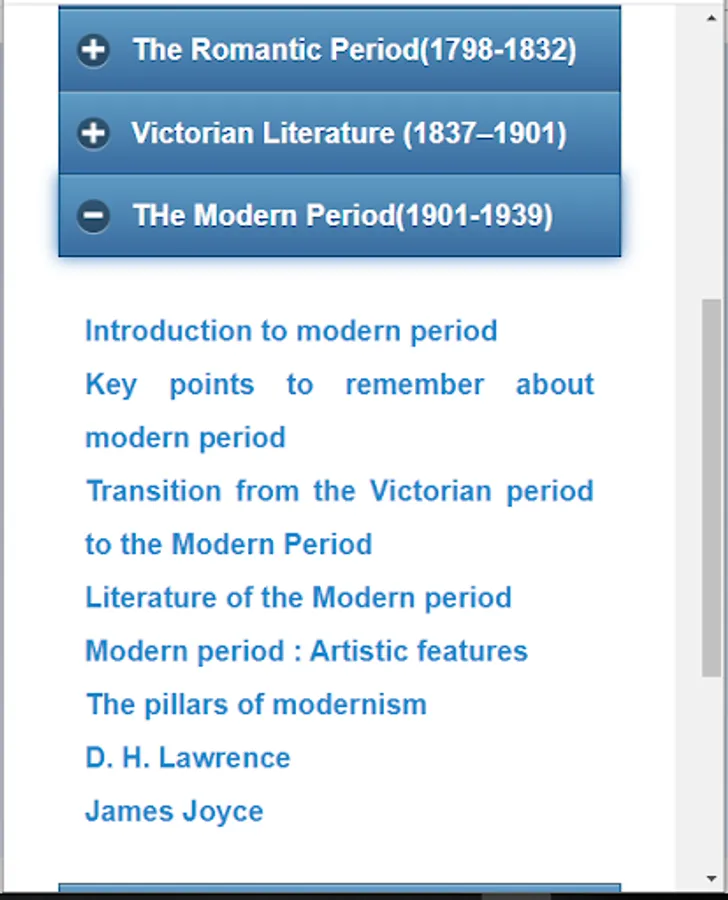Go to Literature of the Modern period
This screenshot has width=728, height=900.
[x=298, y=598]
